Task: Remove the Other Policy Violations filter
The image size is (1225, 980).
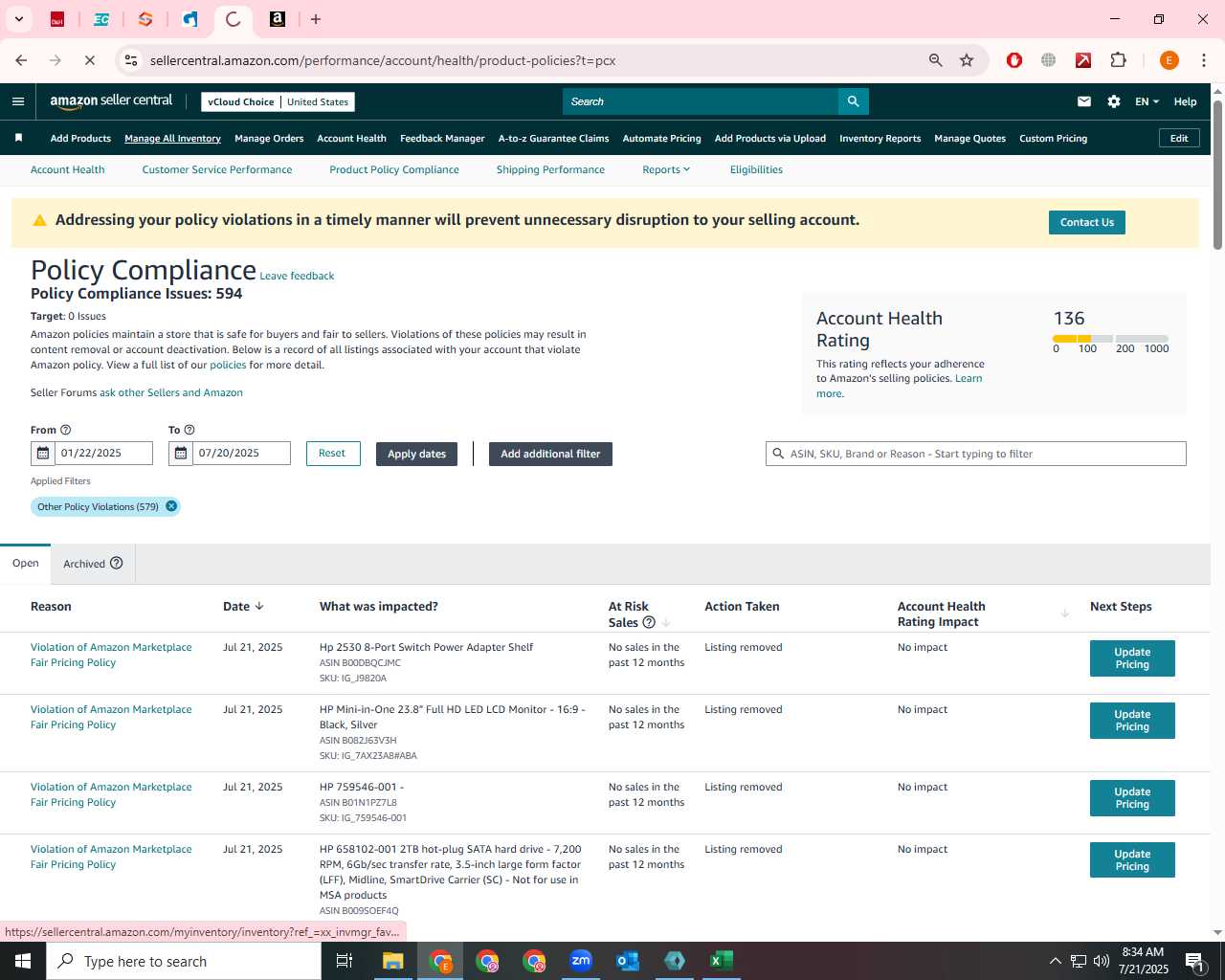Action: point(171,506)
